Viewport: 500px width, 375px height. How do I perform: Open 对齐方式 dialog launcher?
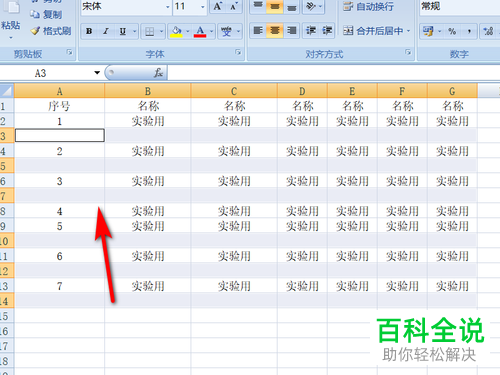click(x=408, y=52)
